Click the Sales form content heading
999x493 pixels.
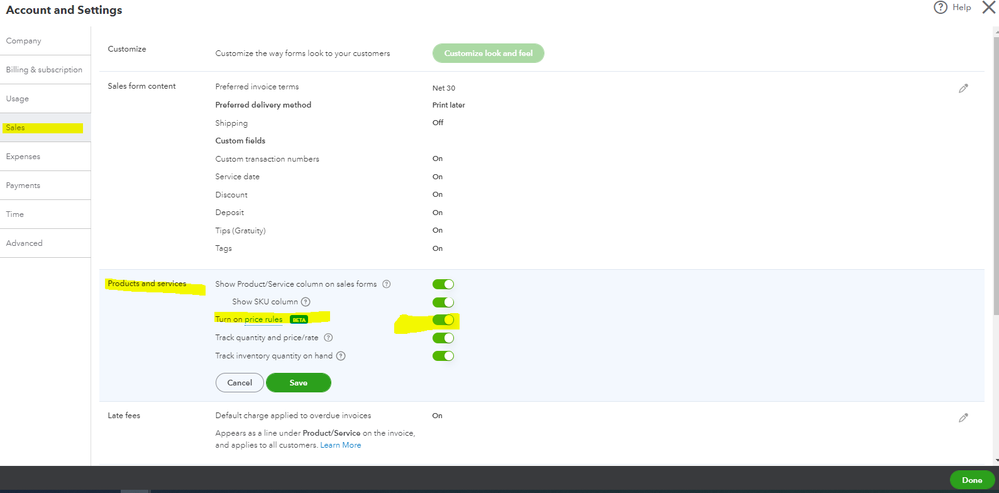(141, 86)
